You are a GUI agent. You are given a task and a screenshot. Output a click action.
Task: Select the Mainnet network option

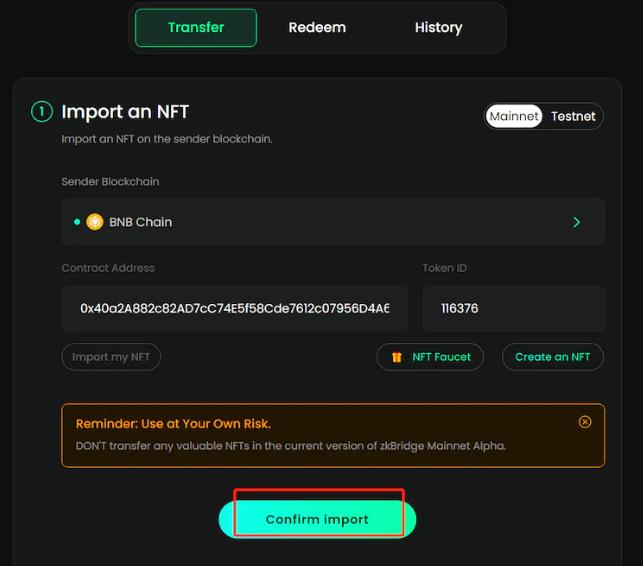pos(514,116)
